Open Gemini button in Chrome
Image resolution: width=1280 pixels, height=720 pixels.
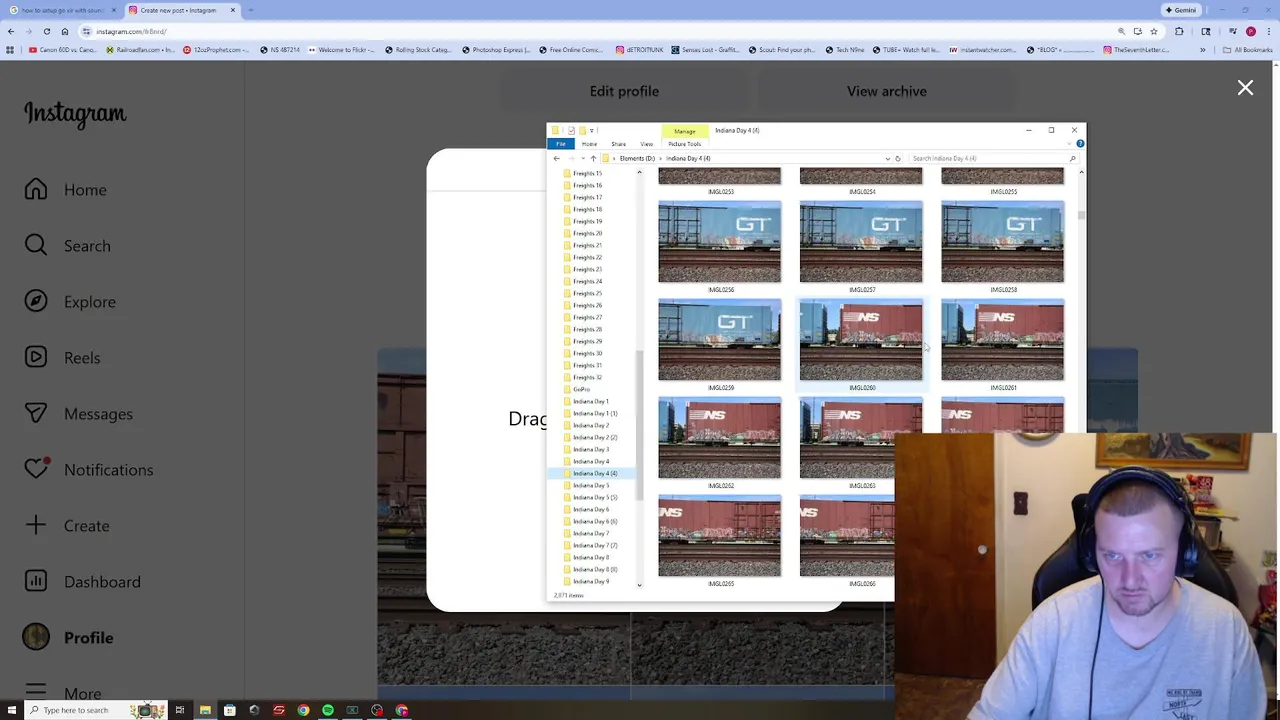(1181, 10)
